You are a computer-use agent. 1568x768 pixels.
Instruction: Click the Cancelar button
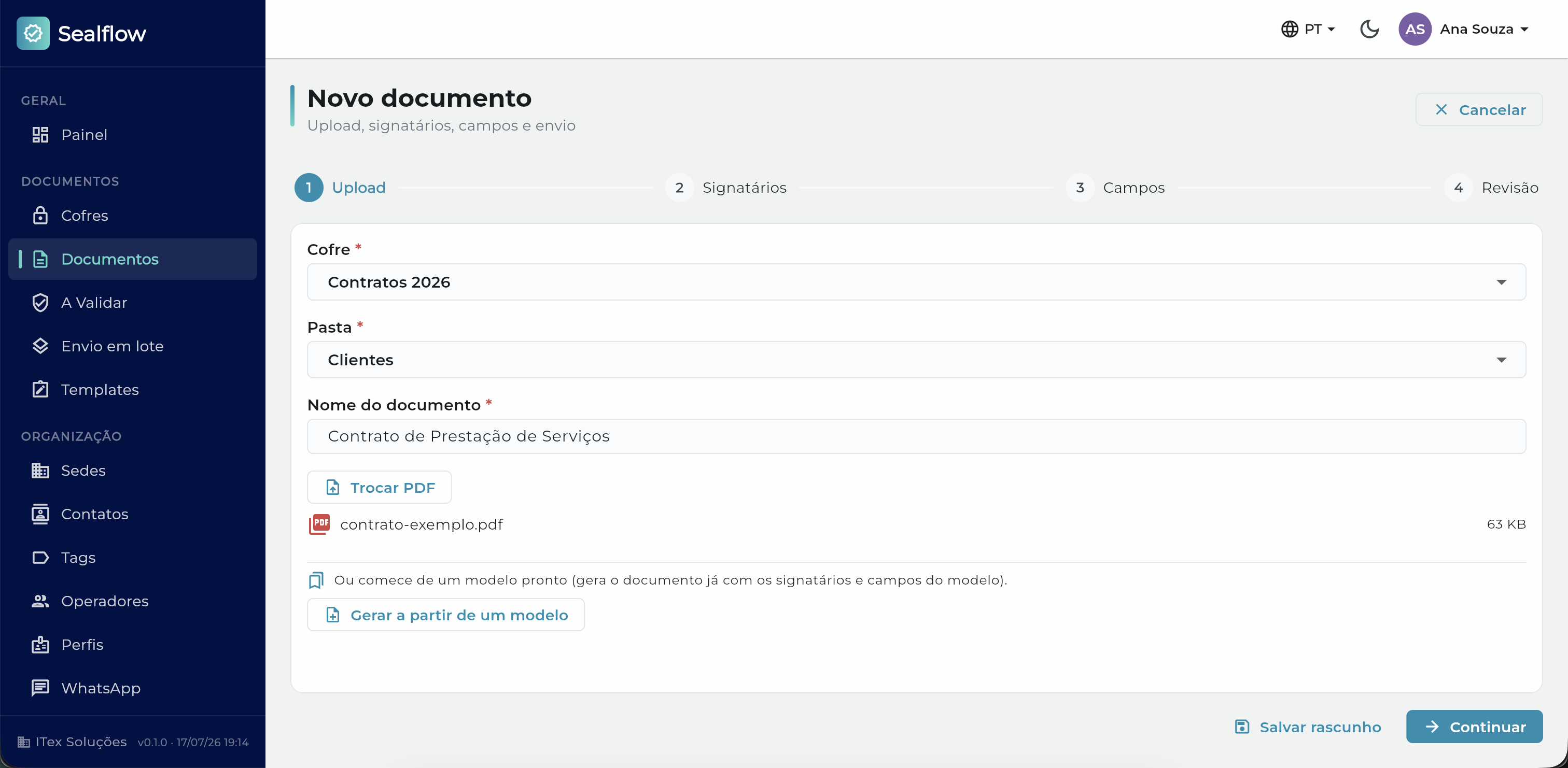[1478, 109]
